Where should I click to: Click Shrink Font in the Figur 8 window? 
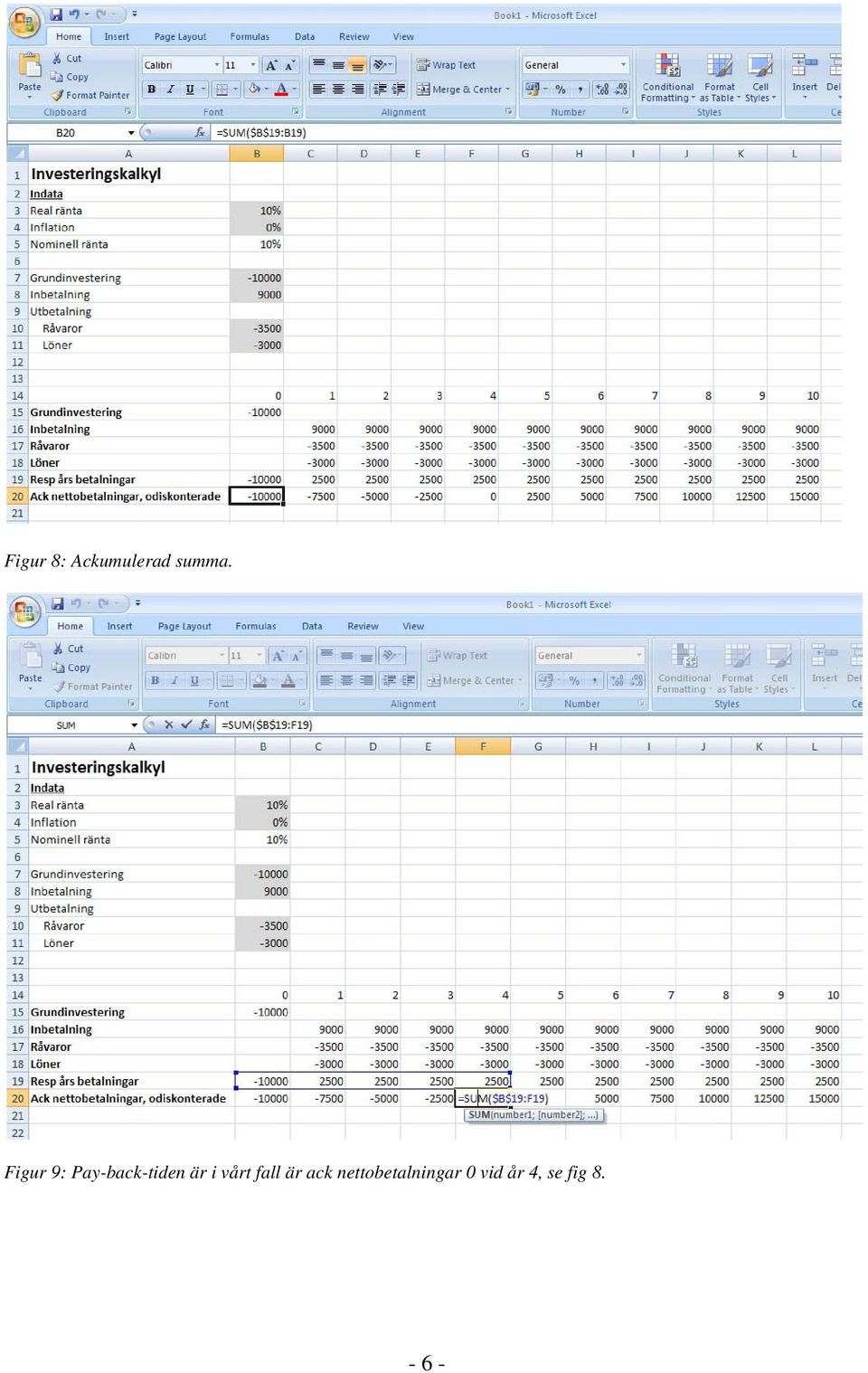(x=289, y=65)
